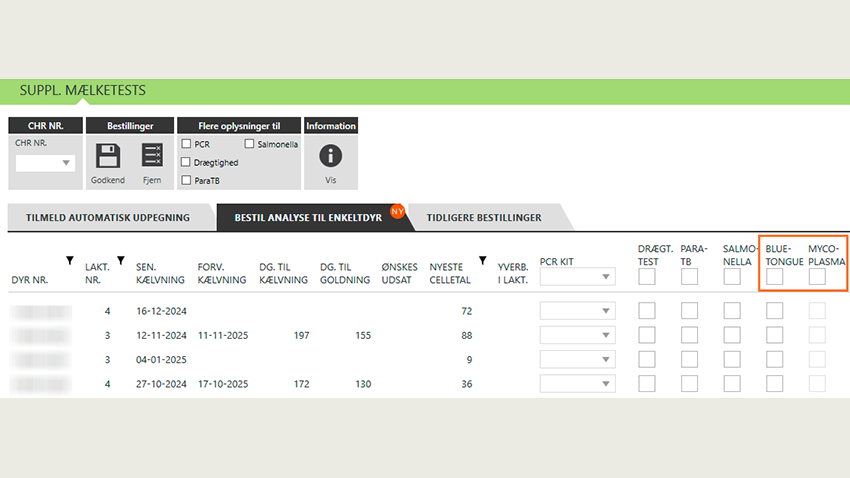Image resolution: width=850 pixels, height=478 pixels.
Task: Click the filter arrow on DYR NR. column
Action: (x=69, y=261)
